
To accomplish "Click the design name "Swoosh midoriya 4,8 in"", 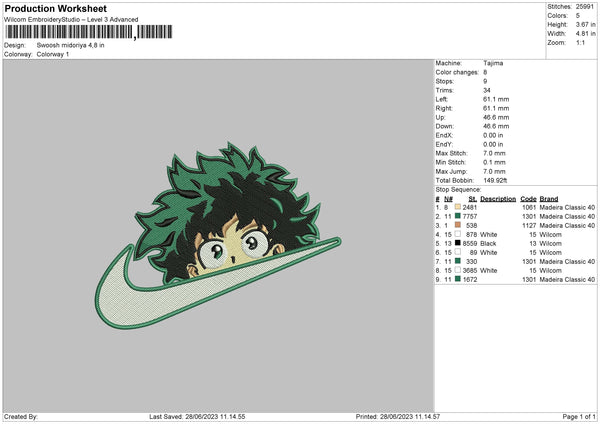I will click(70, 45).
